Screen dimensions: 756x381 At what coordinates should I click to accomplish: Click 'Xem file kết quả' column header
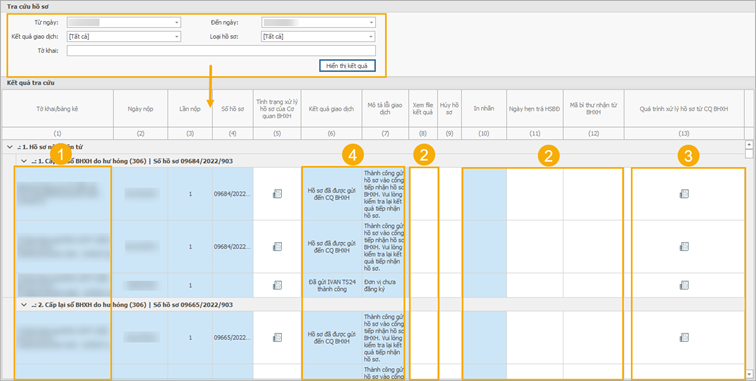tap(423, 109)
